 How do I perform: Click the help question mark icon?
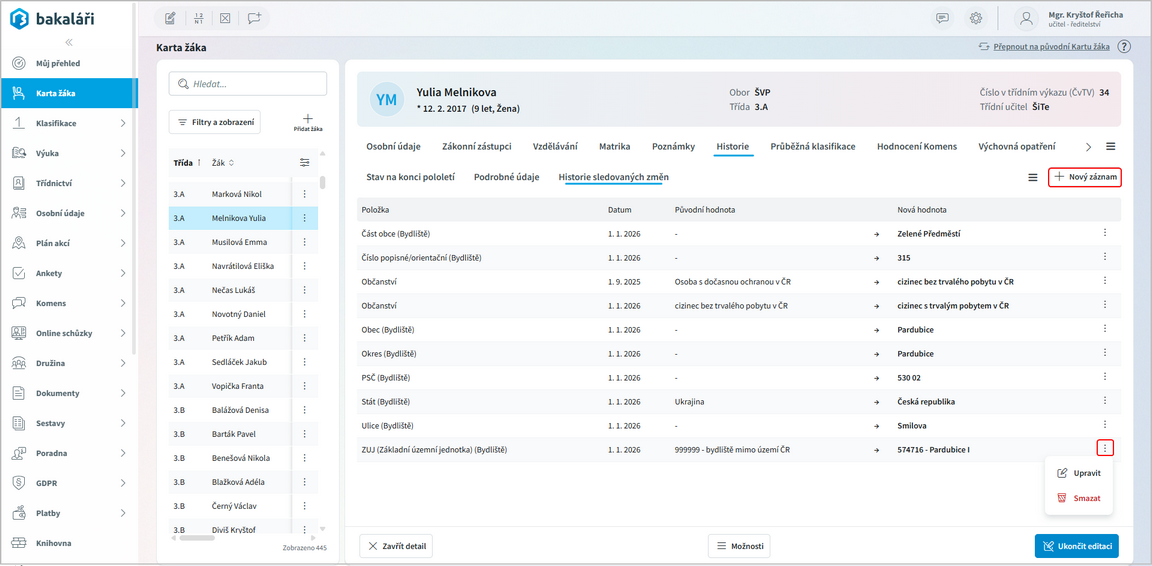pyautogui.click(x=1124, y=47)
